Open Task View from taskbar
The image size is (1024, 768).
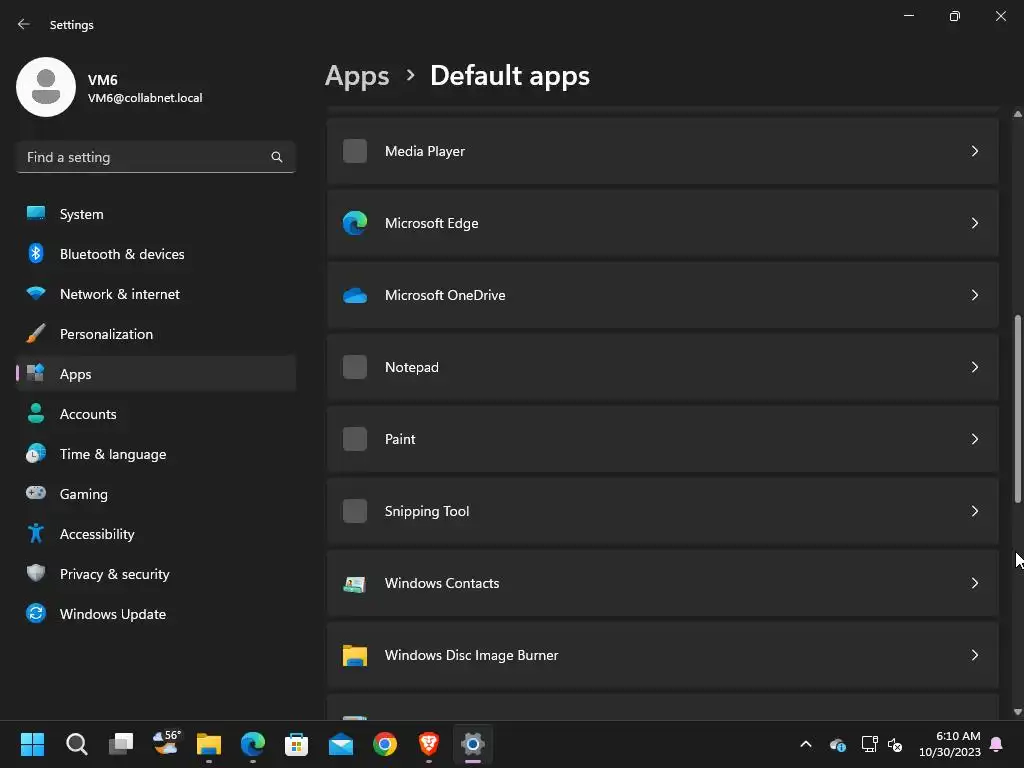tap(121, 744)
